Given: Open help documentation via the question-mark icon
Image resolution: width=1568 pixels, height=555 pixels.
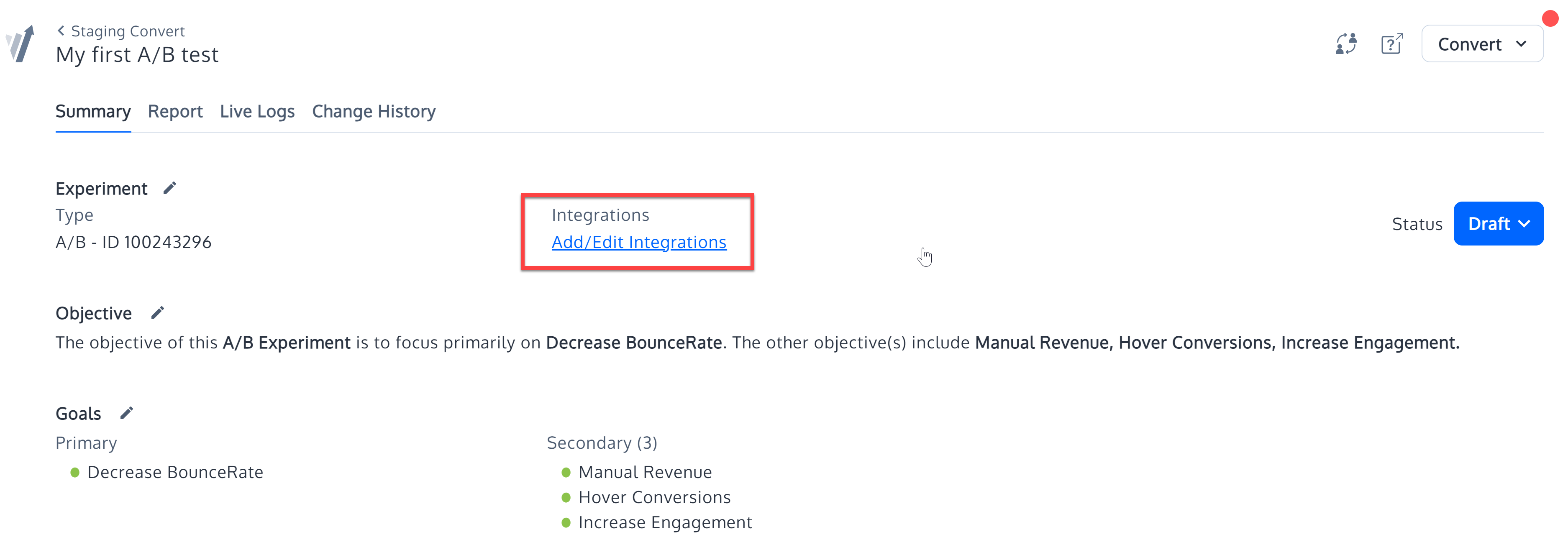Looking at the screenshot, I should [1392, 43].
